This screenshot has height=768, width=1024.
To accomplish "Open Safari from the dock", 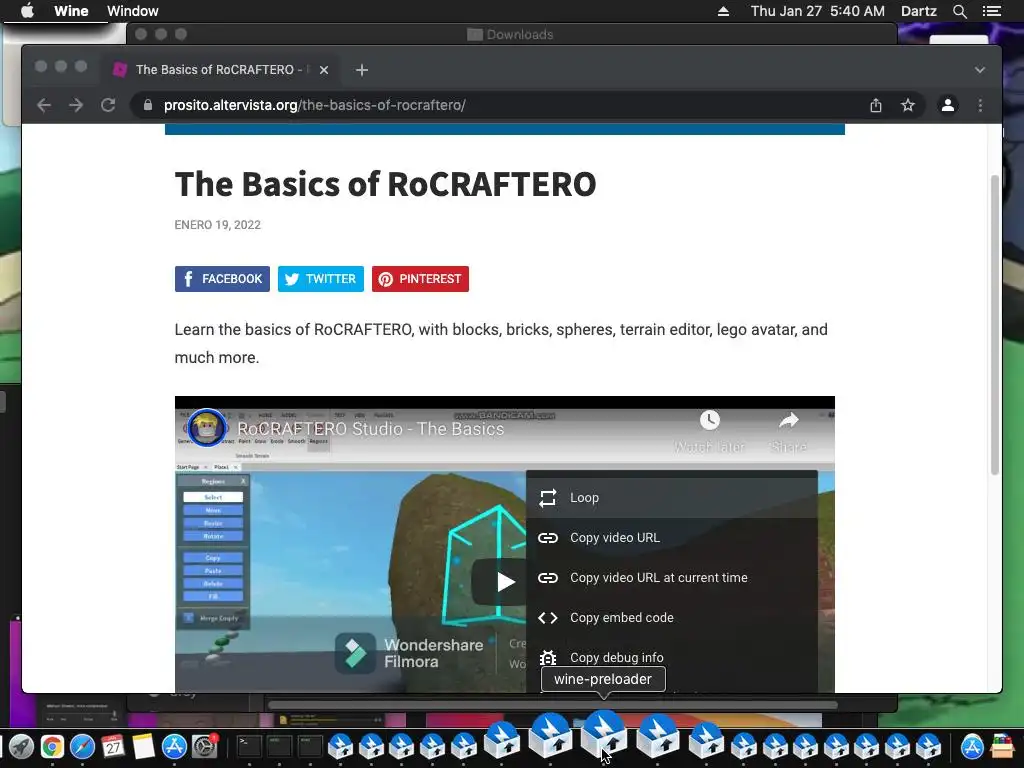I will (x=82, y=746).
